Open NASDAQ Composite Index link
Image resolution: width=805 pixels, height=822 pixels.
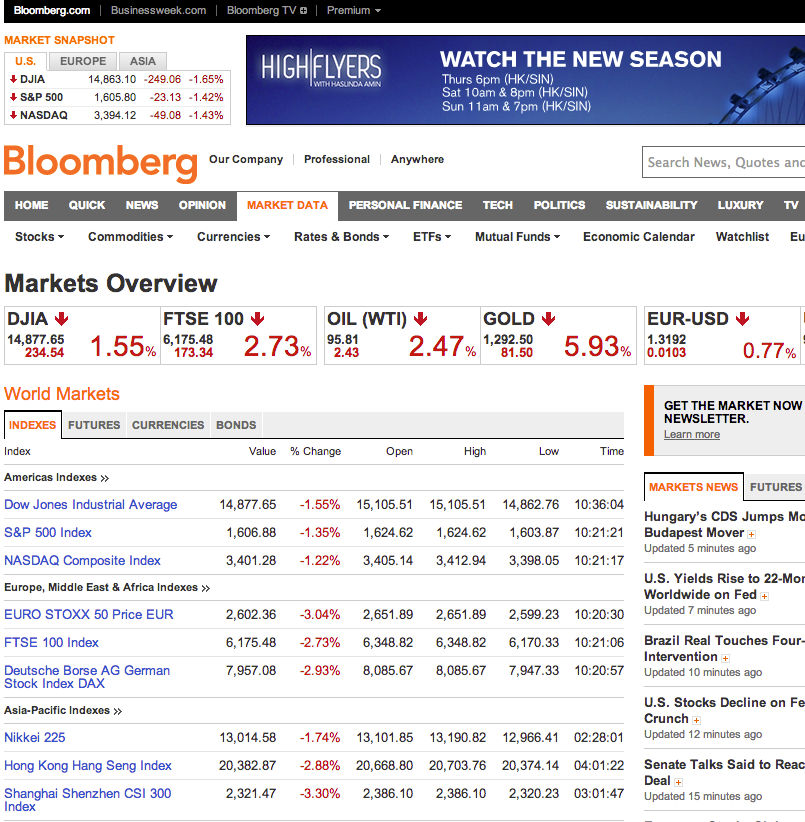[82, 560]
